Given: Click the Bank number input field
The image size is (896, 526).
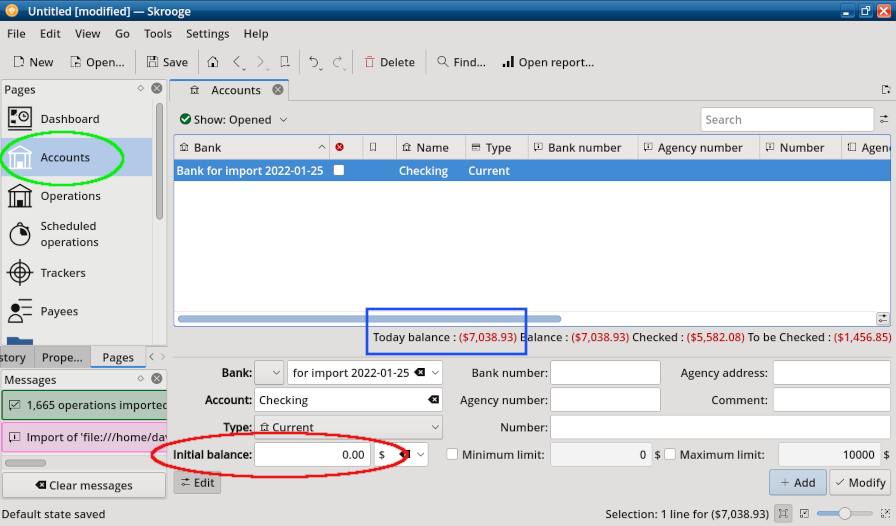Looking at the screenshot, I should (605, 373).
